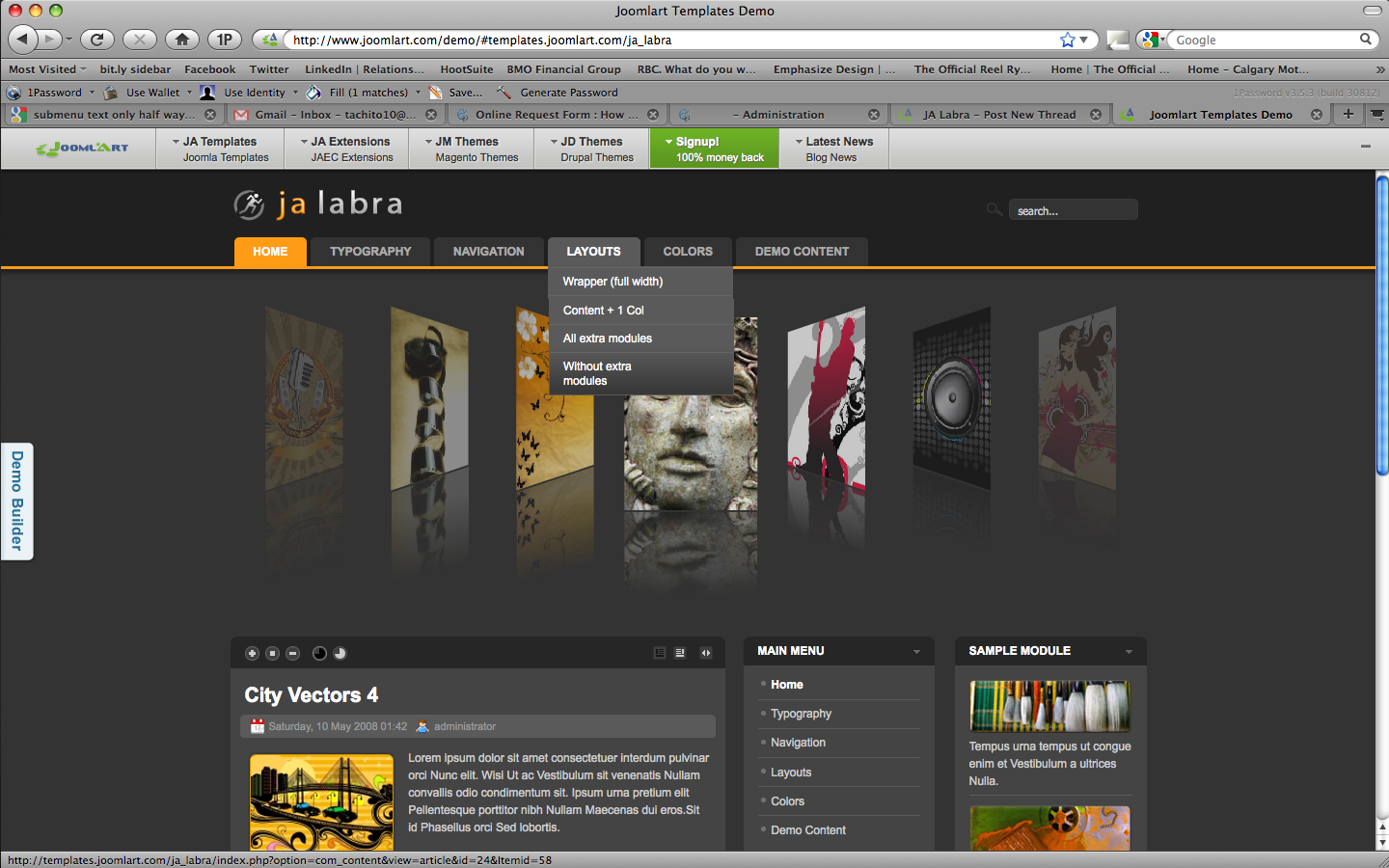Click the magnifier beside the site search

point(994,209)
